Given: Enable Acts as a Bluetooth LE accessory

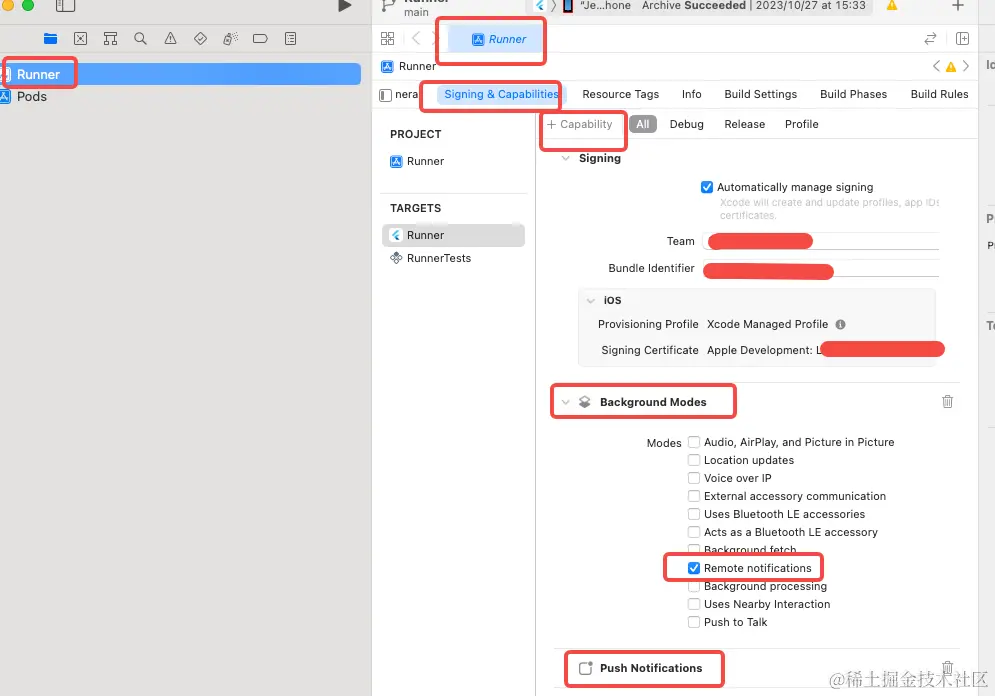Looking at the screenshot, I should pos(694,532).
